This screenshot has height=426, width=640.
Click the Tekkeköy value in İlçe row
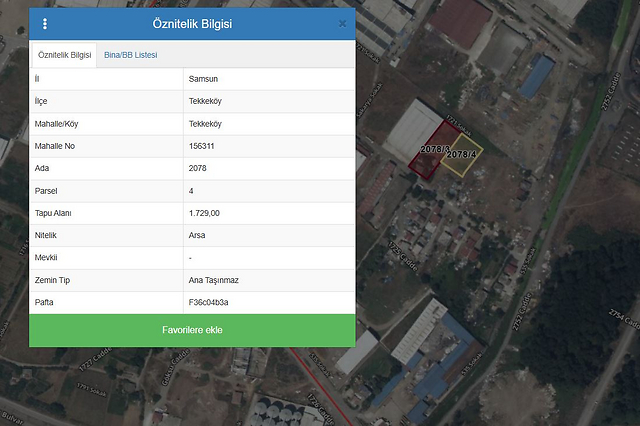tap(205, 101)
